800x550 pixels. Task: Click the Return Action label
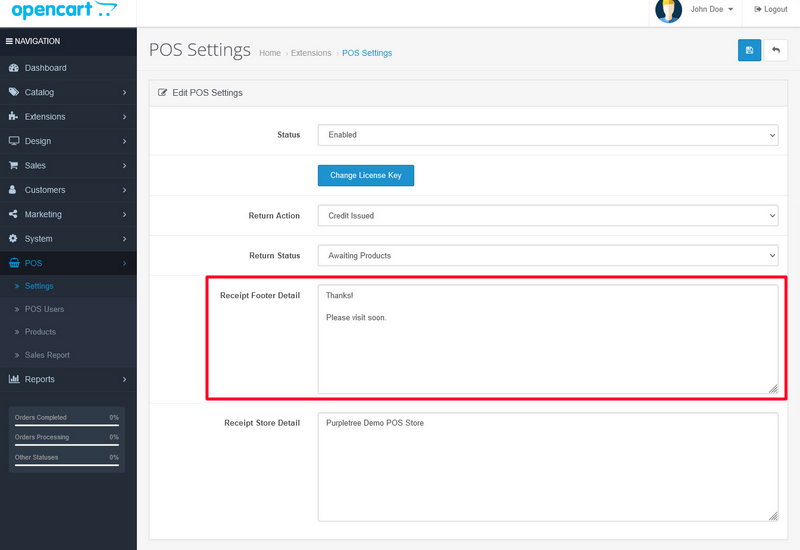[x=274, y=216]
